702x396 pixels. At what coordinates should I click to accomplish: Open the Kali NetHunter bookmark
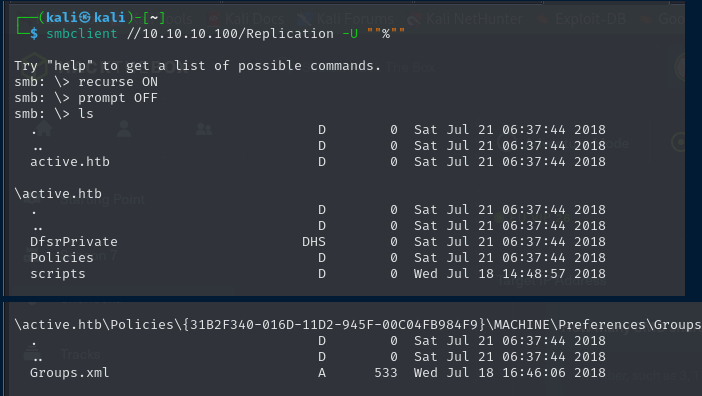[x=474, y=19]
